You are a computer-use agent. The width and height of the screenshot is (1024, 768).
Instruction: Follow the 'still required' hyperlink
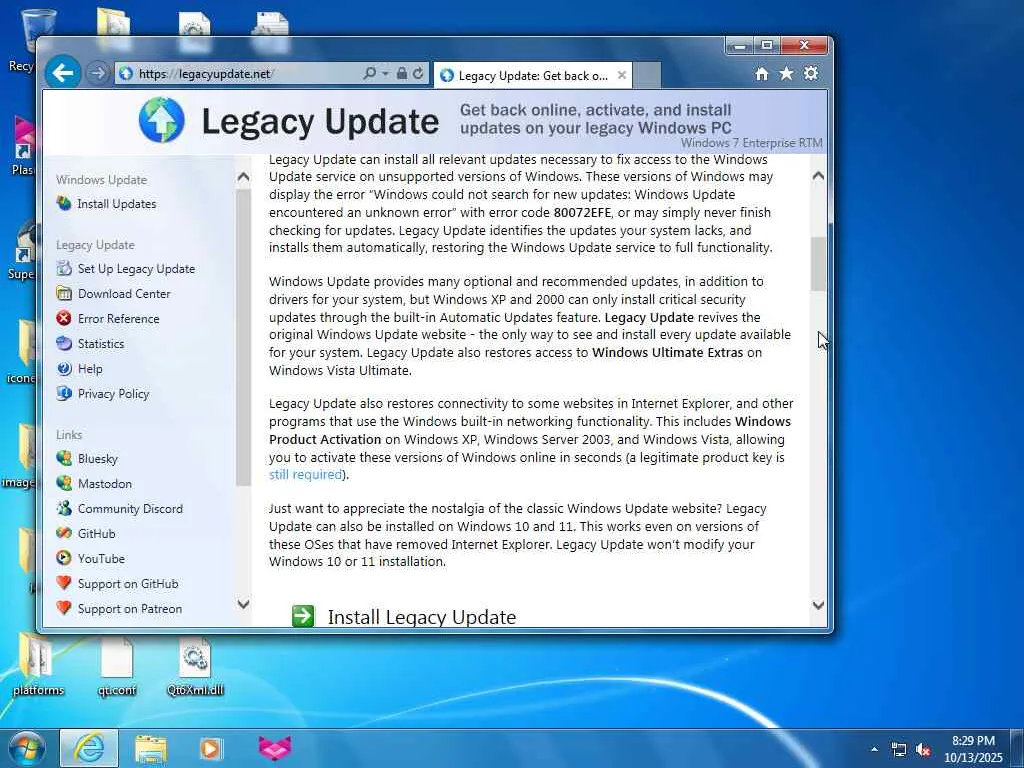[306, 475]
